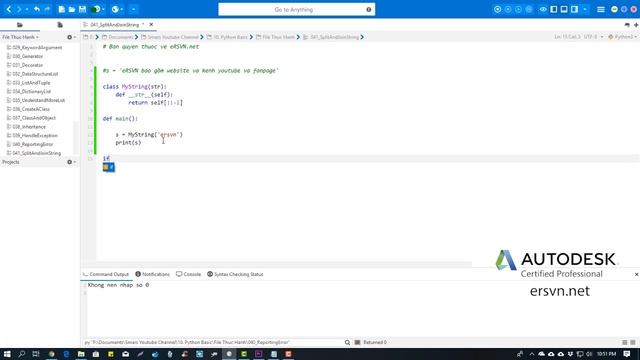
Task: Click the Documents breadcrumb segment
Action: (118, 37)
